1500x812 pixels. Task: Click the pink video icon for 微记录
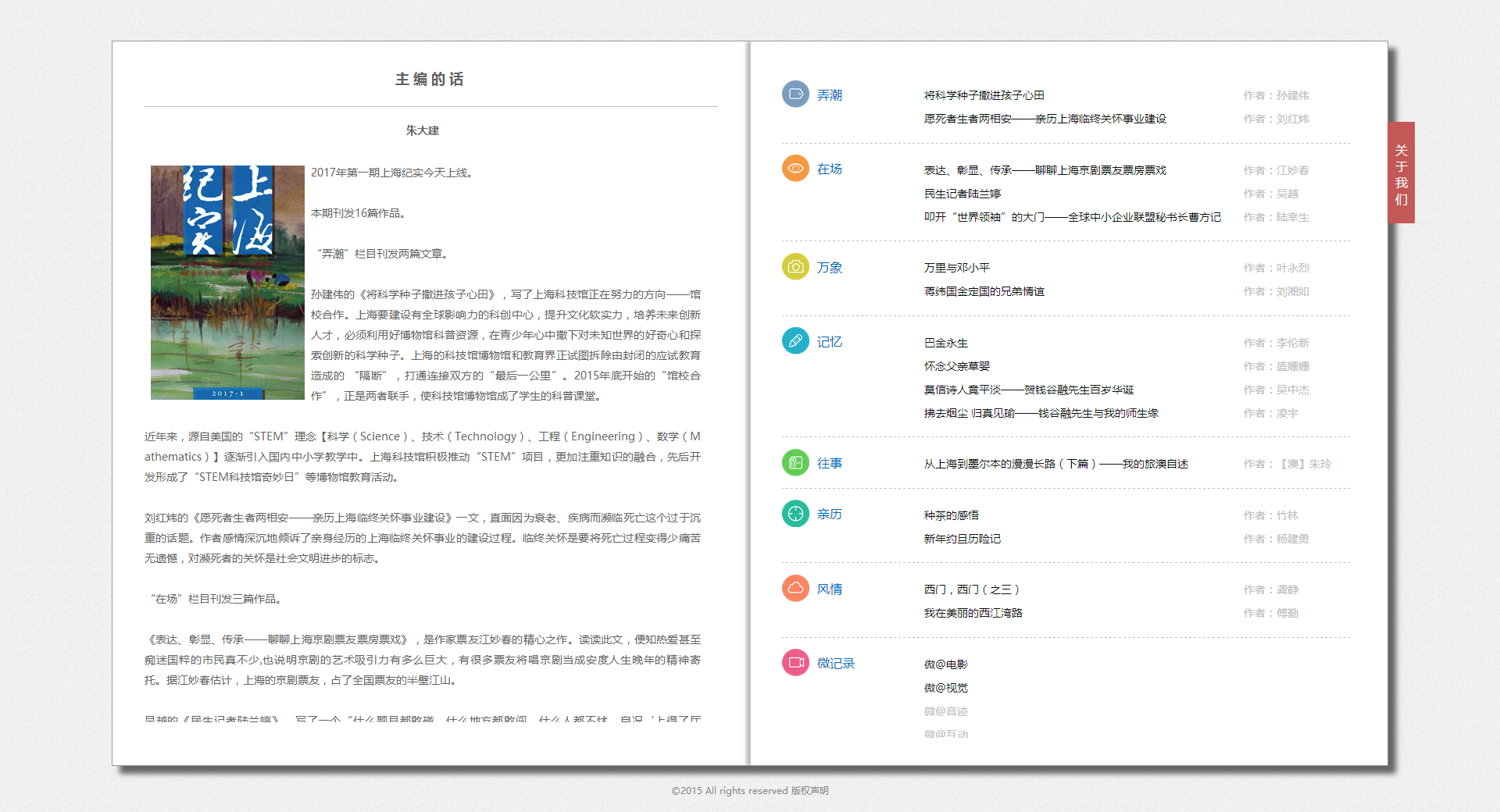[x=795, y=662]
